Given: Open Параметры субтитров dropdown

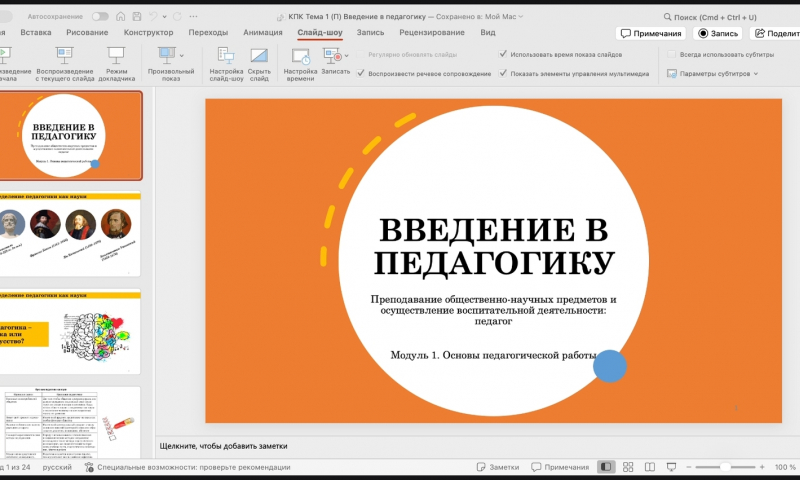Looking at the screenshot, I should coord(712,73).
